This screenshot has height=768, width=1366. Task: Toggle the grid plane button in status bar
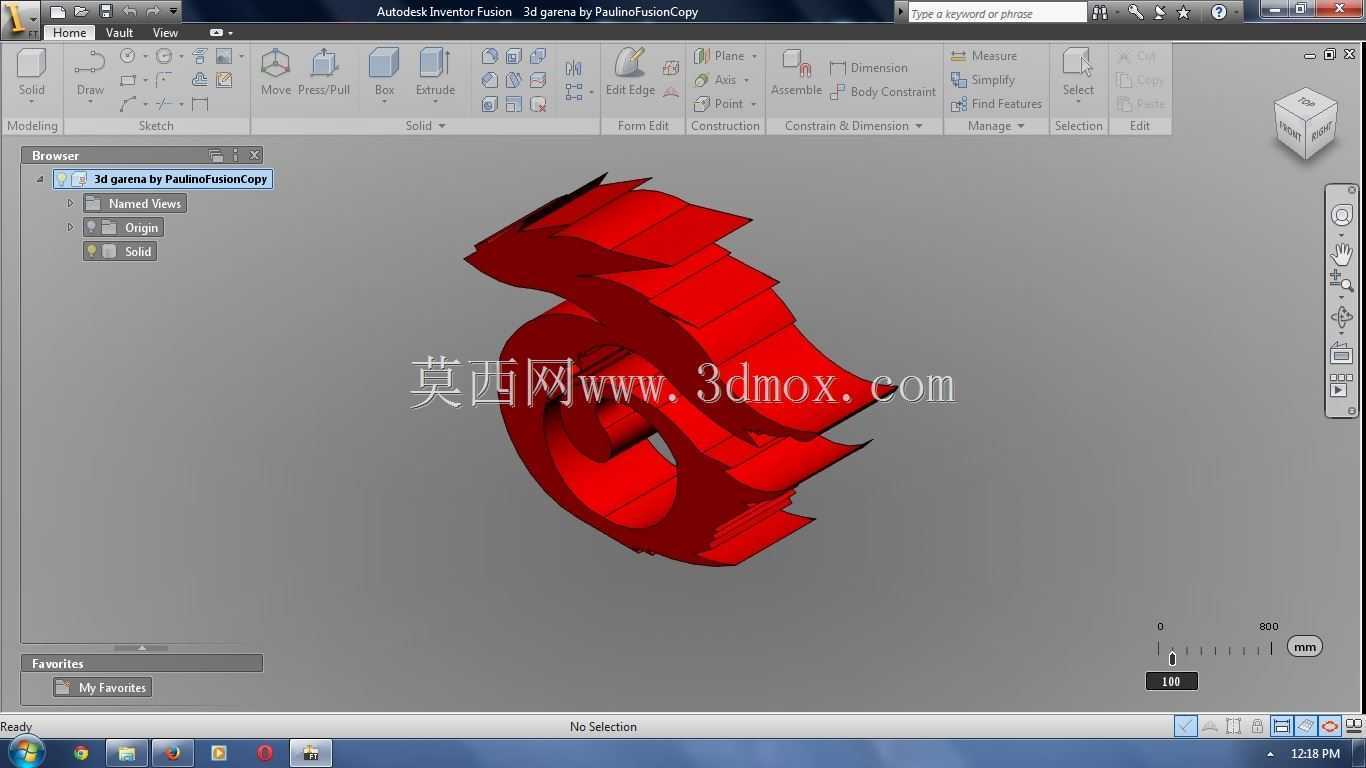coord(1305,726)
